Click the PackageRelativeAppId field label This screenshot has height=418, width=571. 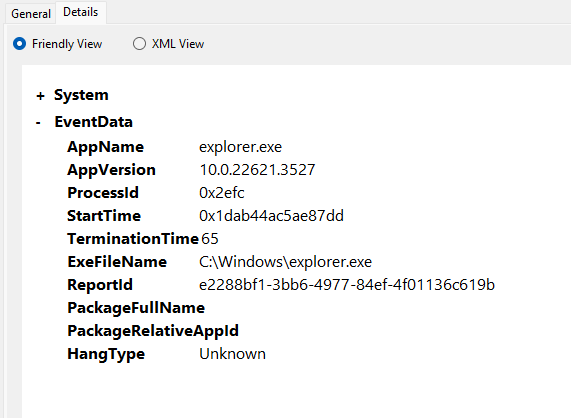click(x=153, y=331)
